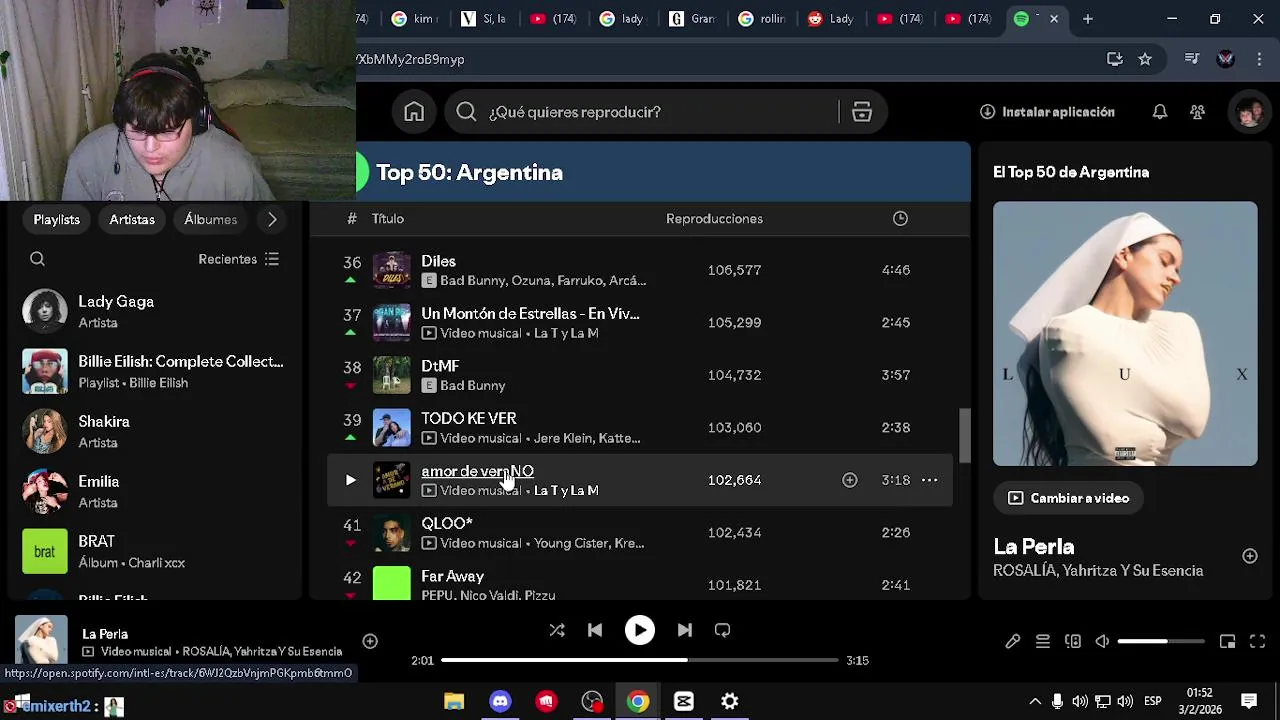Image resolution: width=1280 pixels, height=720 pixels.
Task: Connect to a device icon
Action: 1072,641
